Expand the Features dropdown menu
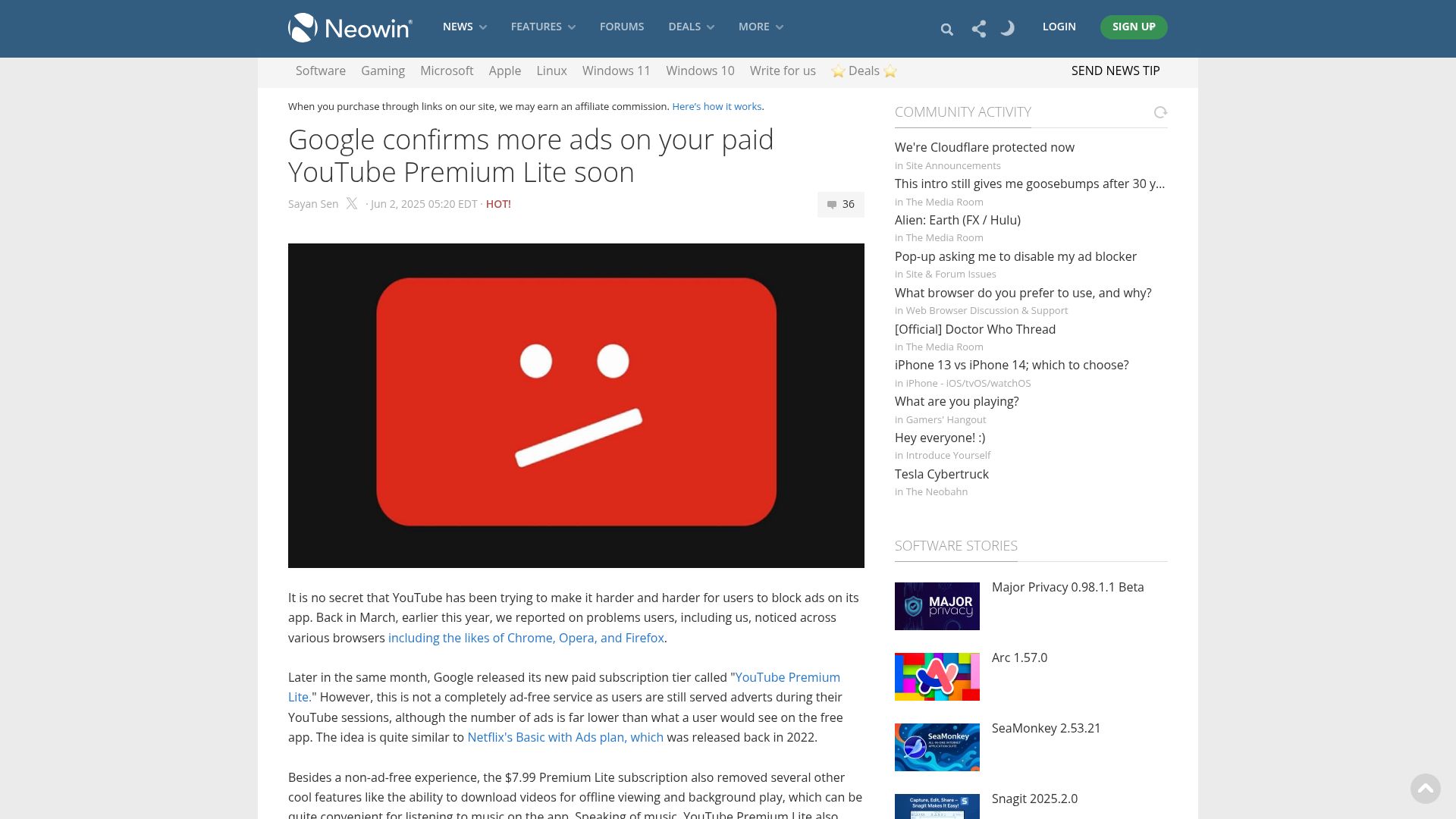This screenshot has width=1456, height=819. pyautogui.click(x=543, y=27)
